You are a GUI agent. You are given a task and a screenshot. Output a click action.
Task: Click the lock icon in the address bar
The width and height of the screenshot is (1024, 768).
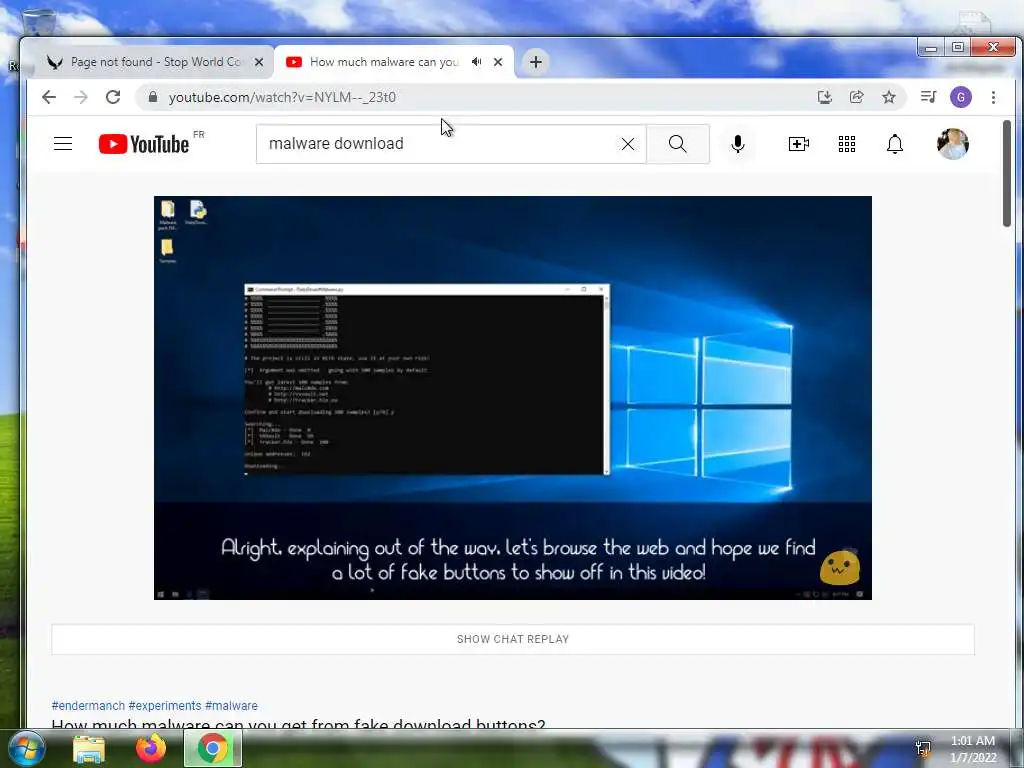tap(153, 97)
